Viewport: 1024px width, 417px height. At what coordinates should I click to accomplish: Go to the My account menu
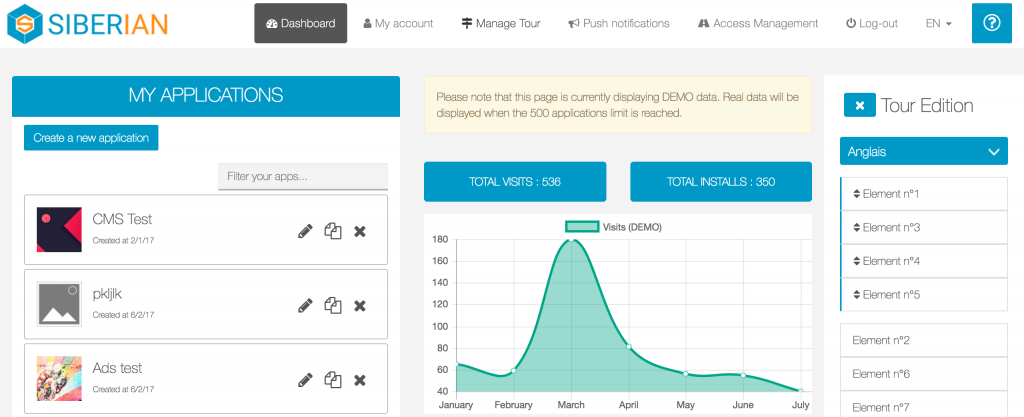pos(398,23)
